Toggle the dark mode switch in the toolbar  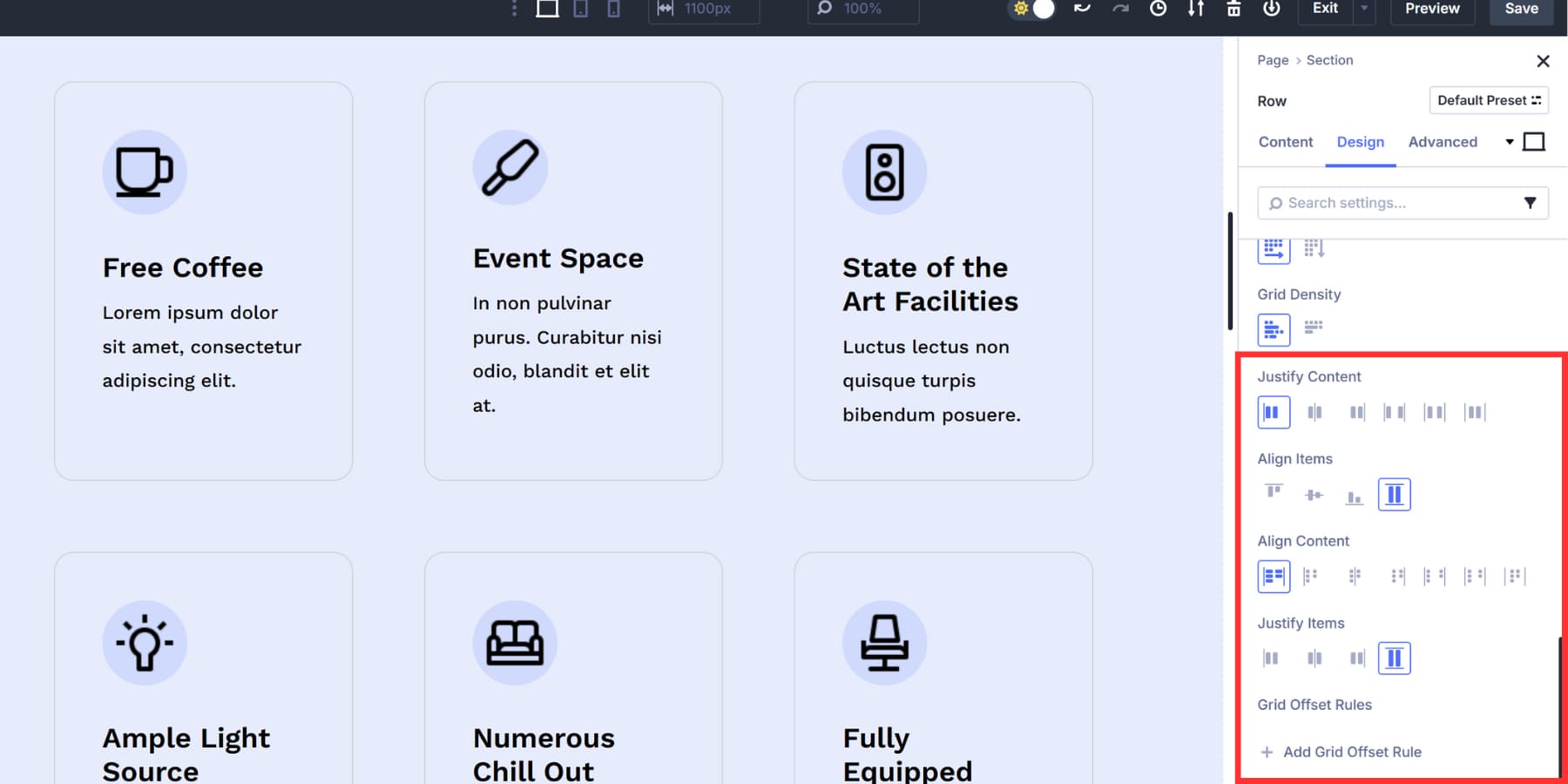[x=1031, y=9]
